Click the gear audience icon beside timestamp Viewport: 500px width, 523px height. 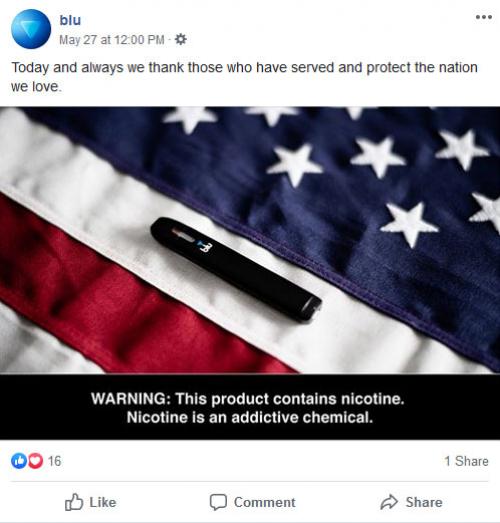[x=181, y=39]
